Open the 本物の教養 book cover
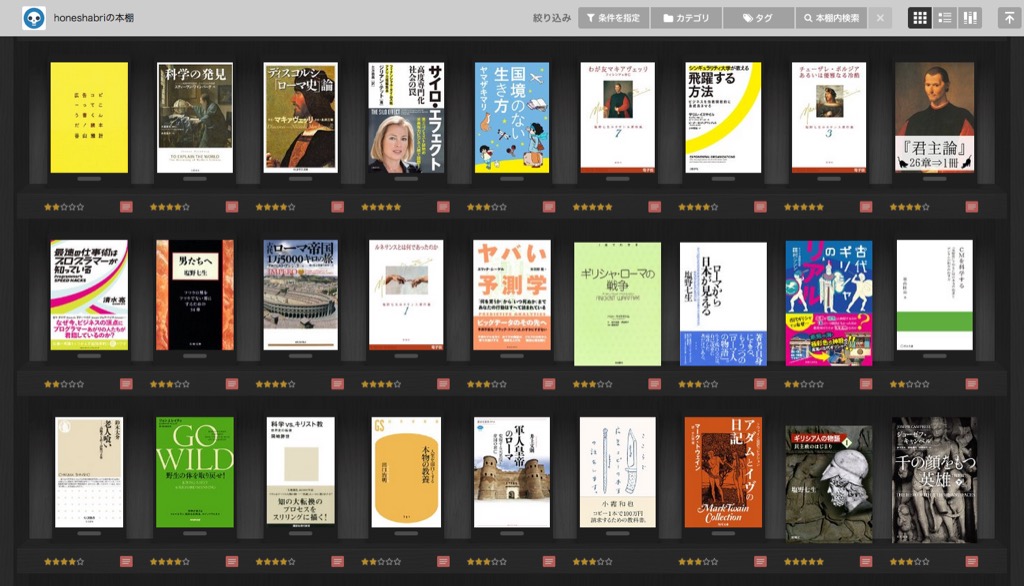This screenshot has height=586, width=1024. coord(406,472)
